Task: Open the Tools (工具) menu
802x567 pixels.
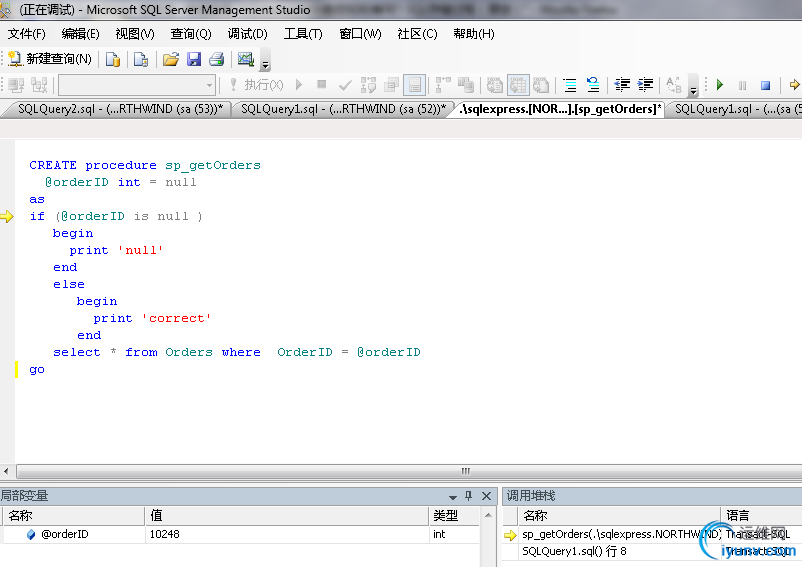Action: (303, 34)
